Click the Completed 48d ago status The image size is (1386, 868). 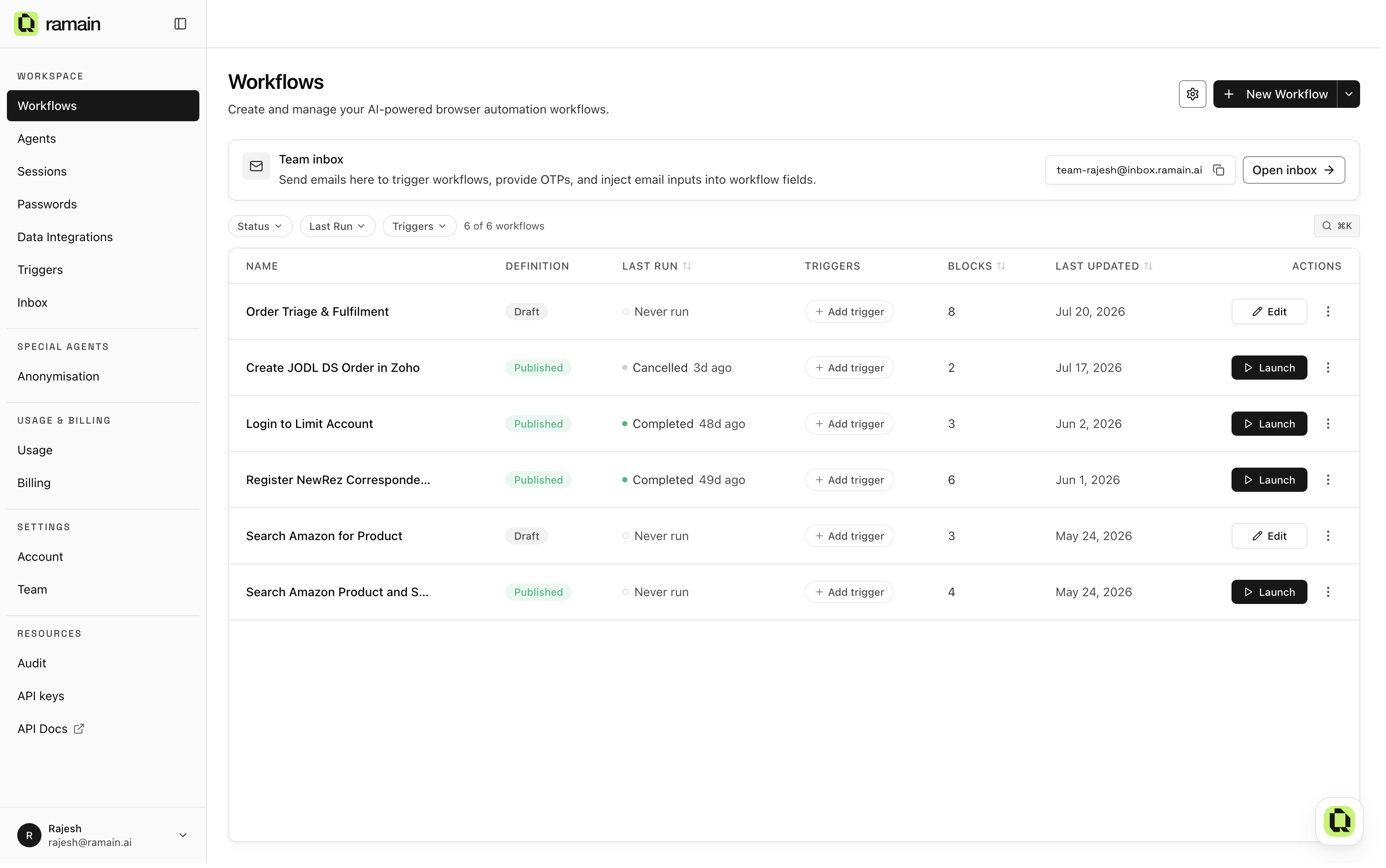684,424
